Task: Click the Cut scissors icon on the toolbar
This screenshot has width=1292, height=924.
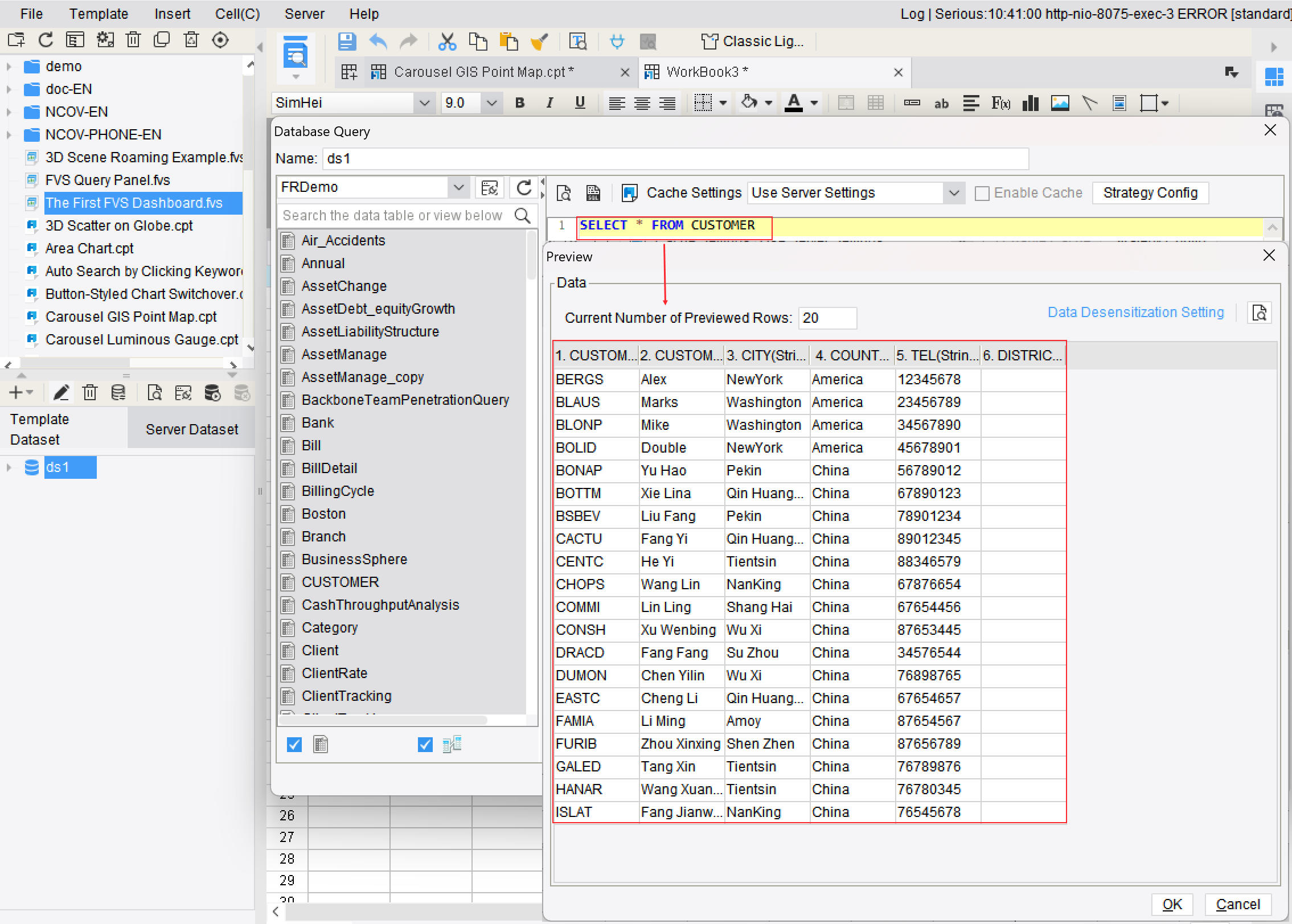Action: click(448, 41)
